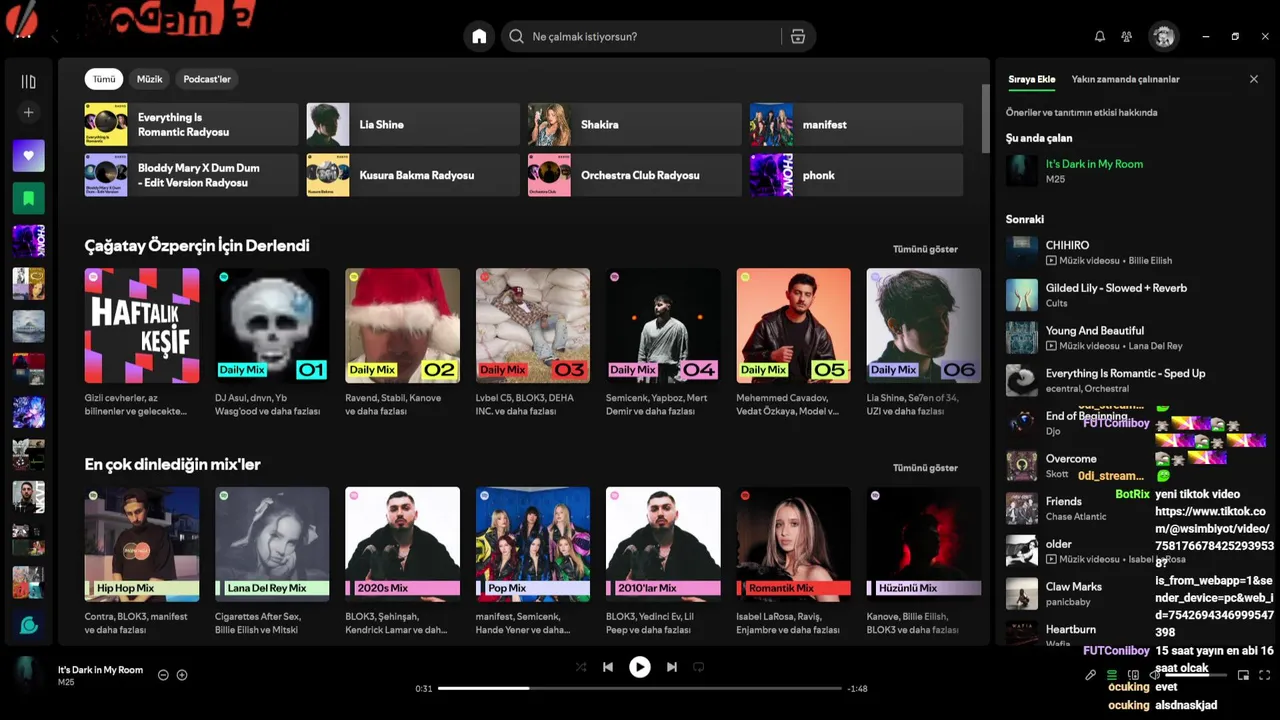Screen dimensions: 1280x720
Task: Open the Browse icon in search bar
Action: coord(798,36)
